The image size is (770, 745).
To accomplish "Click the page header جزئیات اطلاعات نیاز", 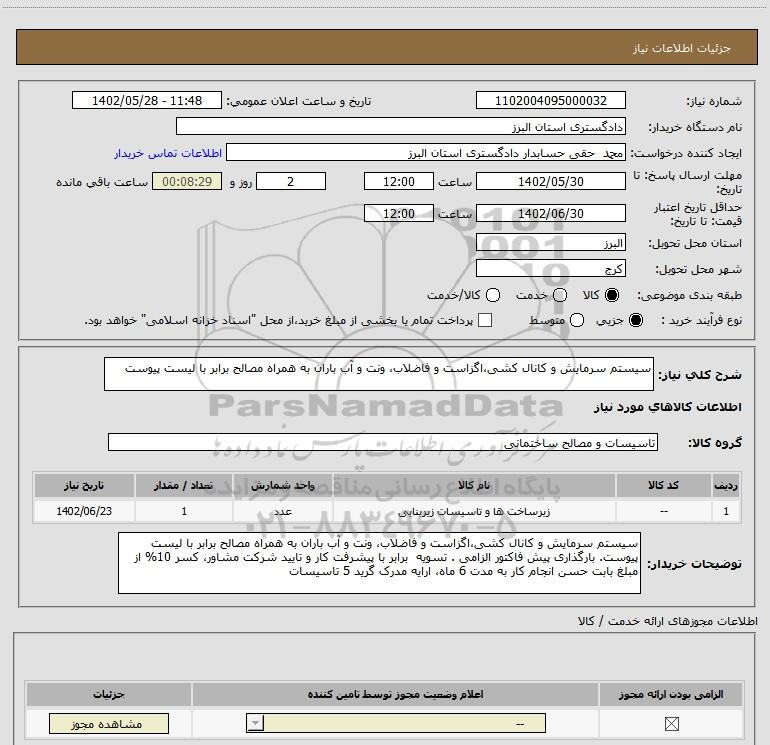I will coord(681,48).
